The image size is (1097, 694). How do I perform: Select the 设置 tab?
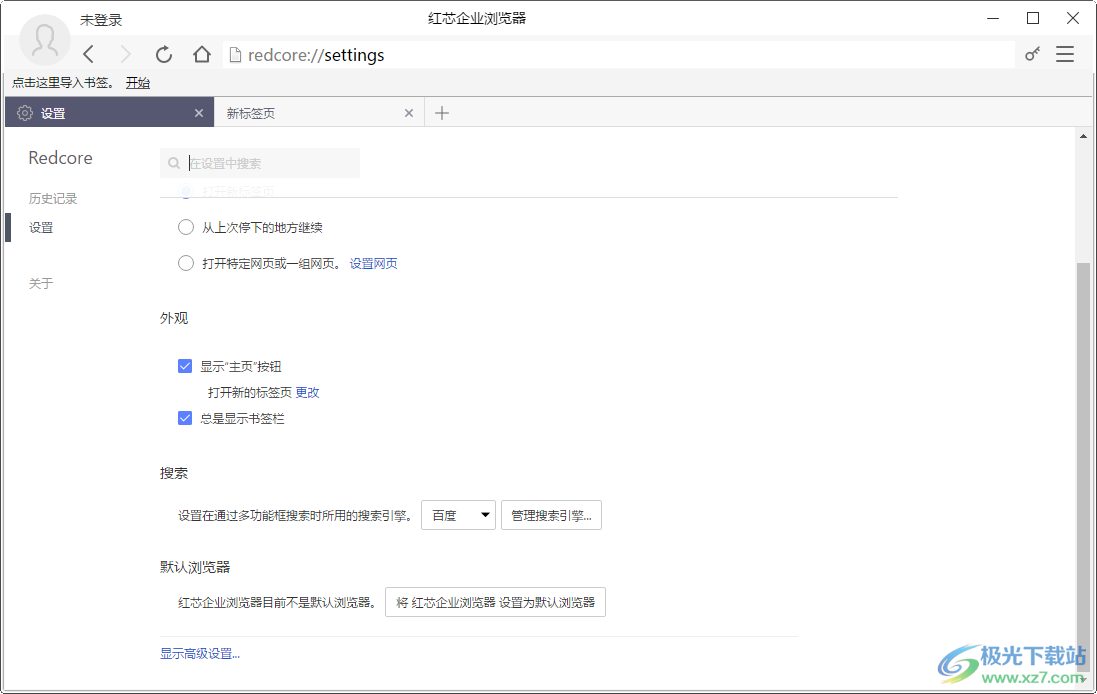point(110,113)
